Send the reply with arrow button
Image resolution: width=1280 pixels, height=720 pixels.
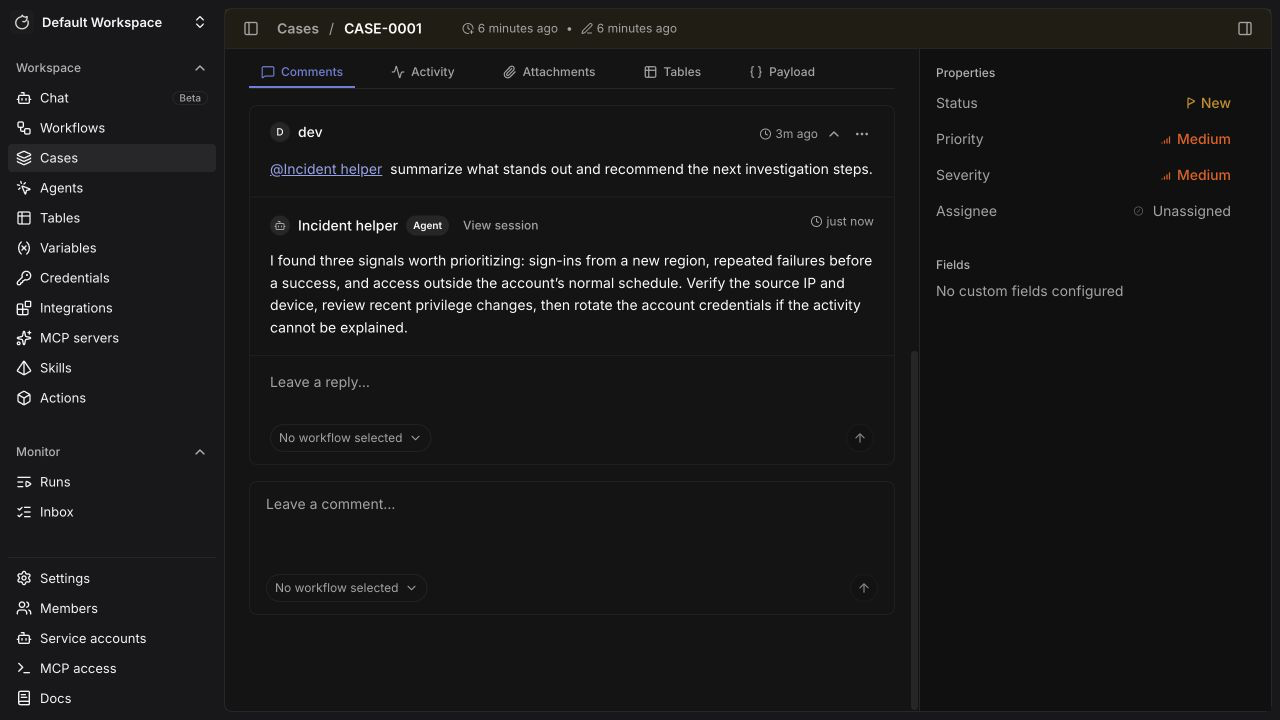pyautogui.click(x=860, y=438)
